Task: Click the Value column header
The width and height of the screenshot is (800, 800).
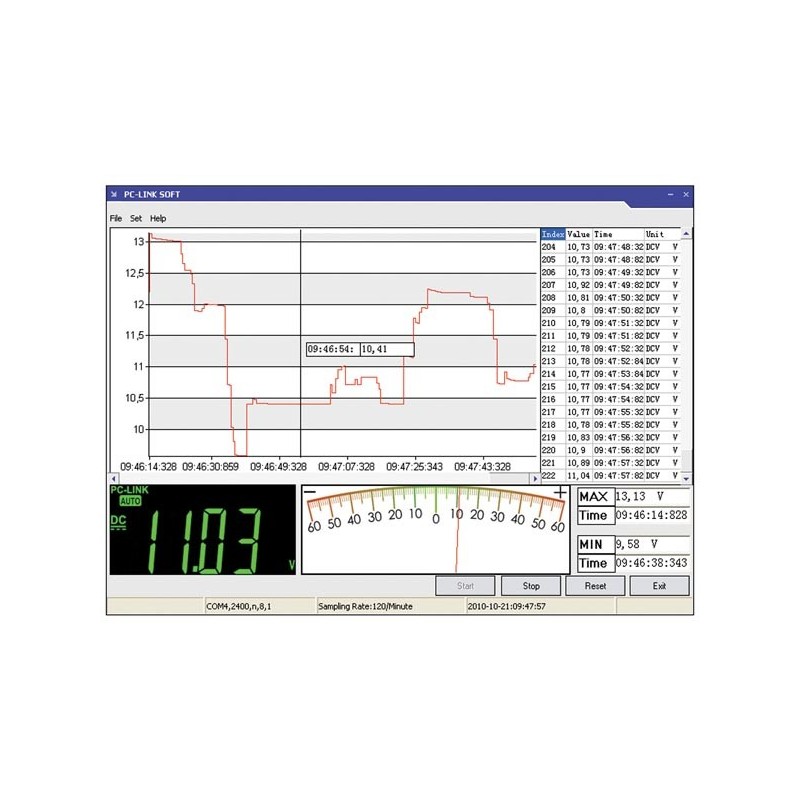Action: 579,234
